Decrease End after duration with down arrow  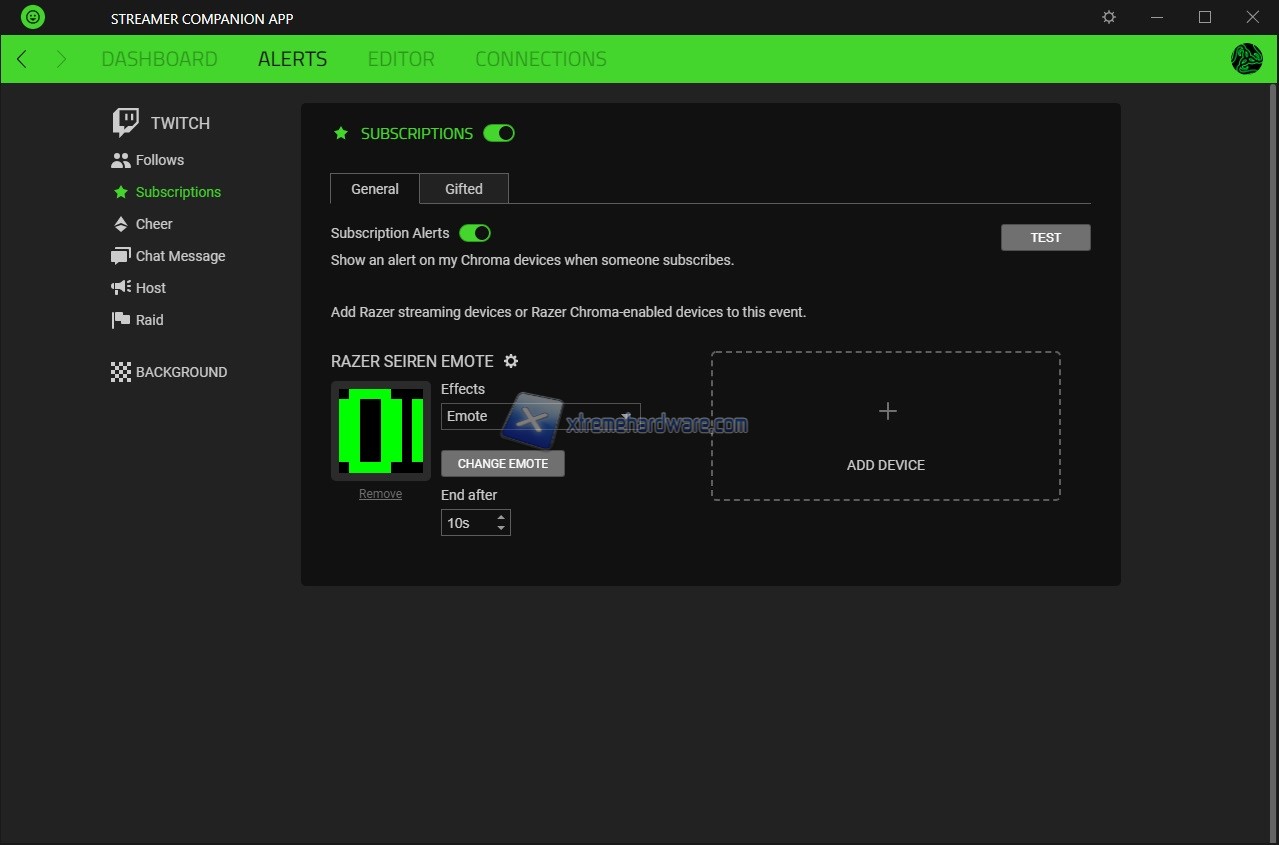pos(501,528)
